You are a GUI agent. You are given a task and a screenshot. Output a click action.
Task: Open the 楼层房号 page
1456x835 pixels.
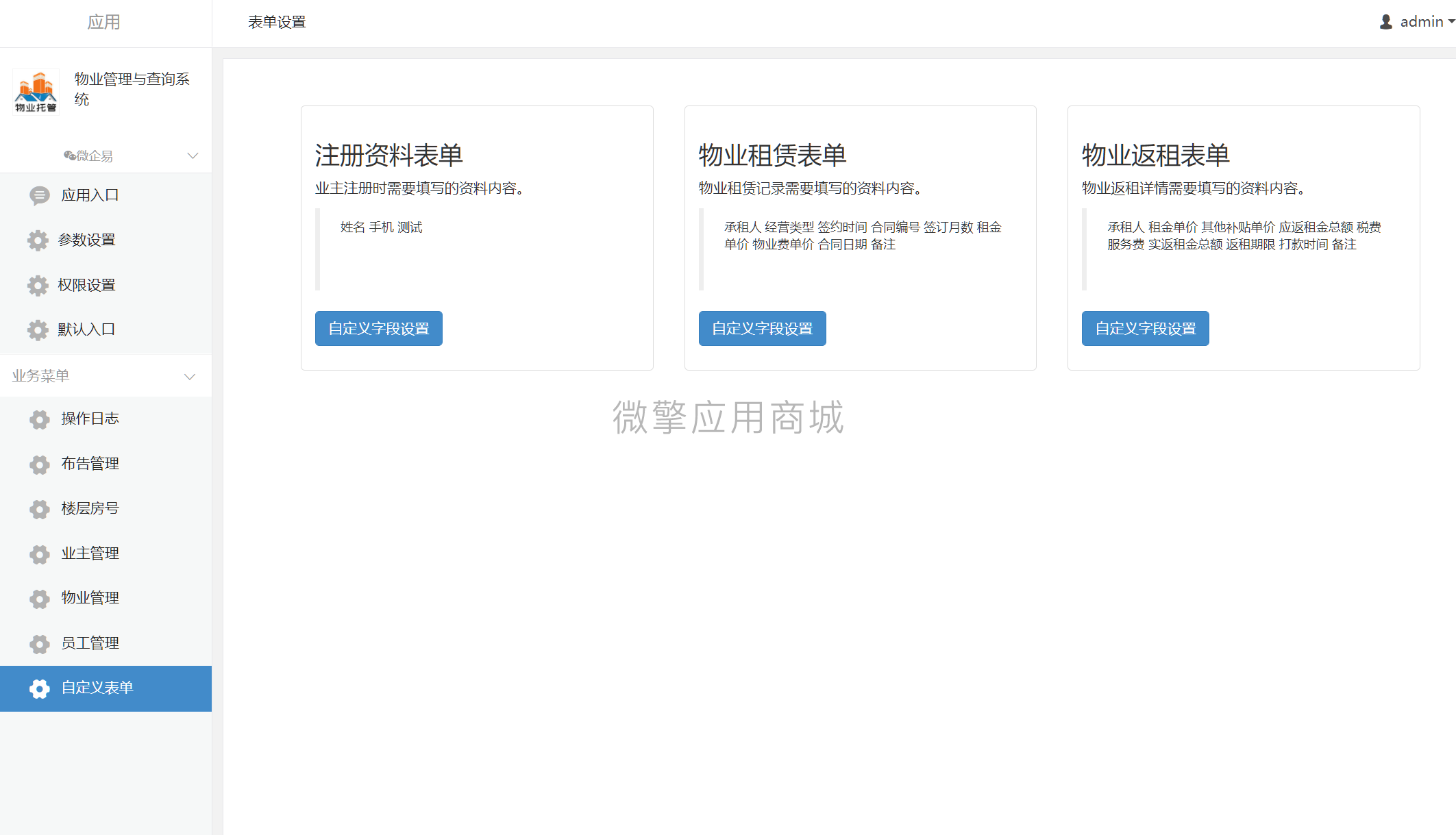click(x=106, y=509)
